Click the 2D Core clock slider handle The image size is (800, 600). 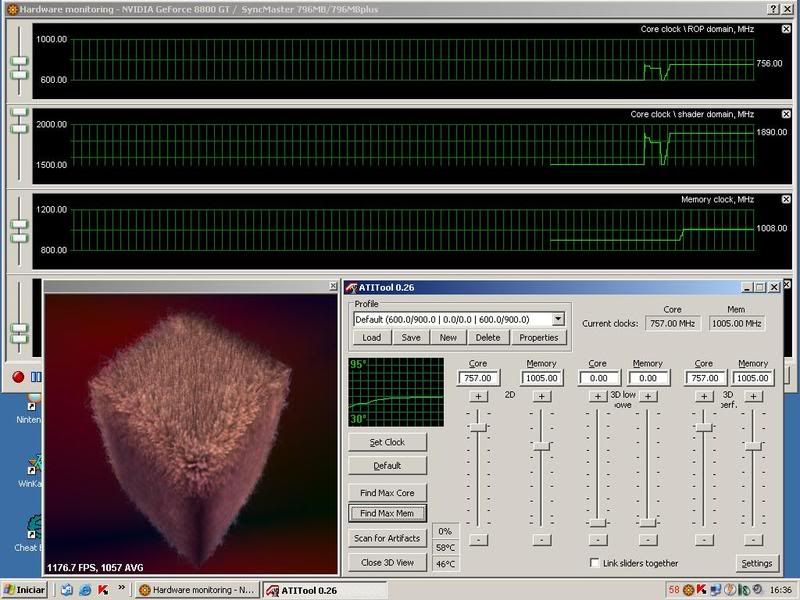coord(478,427)
